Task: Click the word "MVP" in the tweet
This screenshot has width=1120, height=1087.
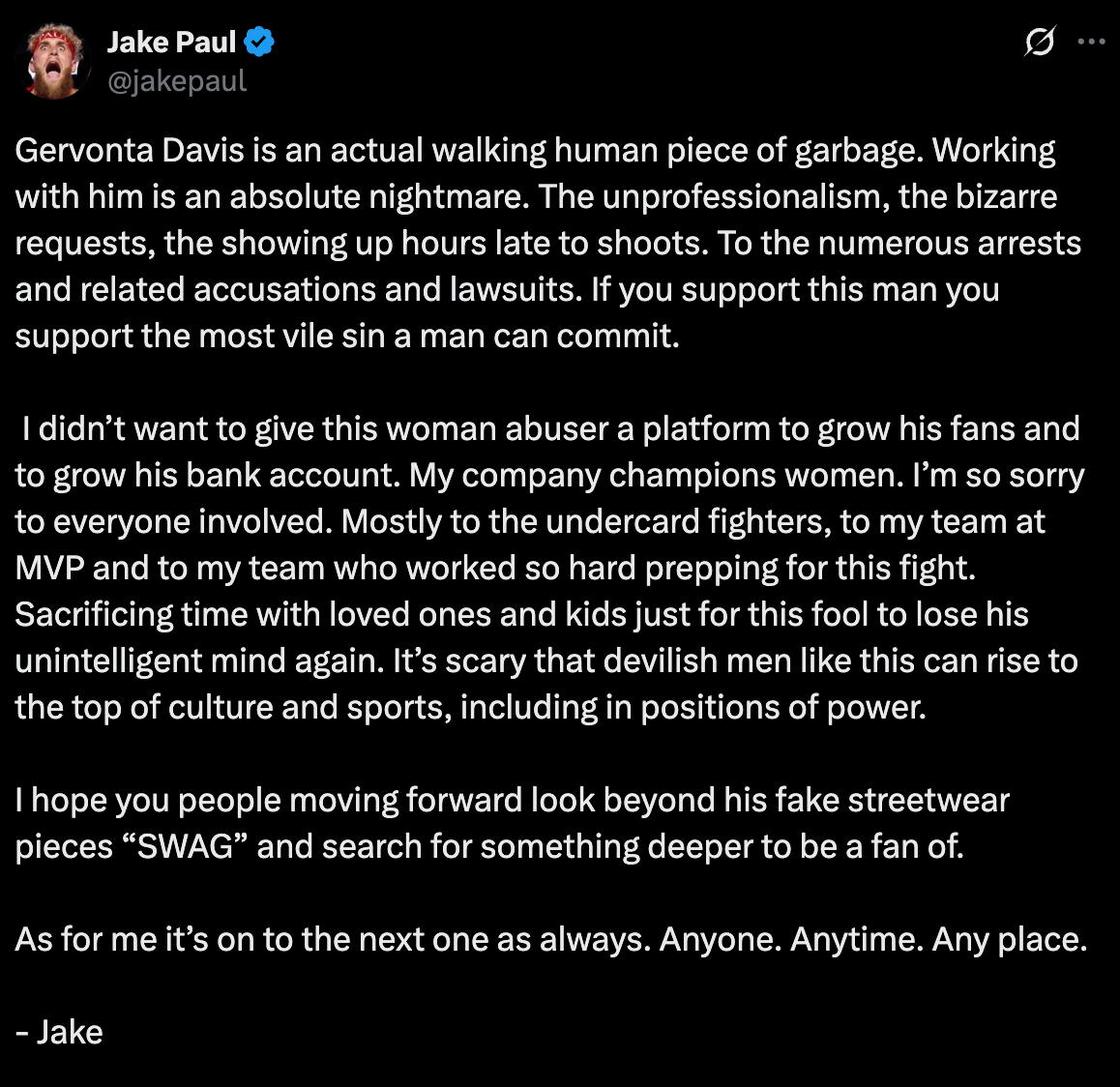Action: click(49, 569)
